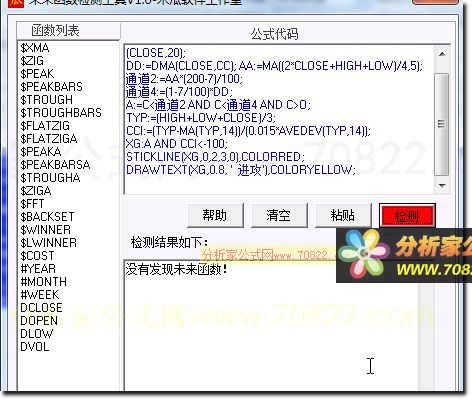Select $LWINNER function entry
The width and height of the screenshot is (472, 400).
click(48, 243)
